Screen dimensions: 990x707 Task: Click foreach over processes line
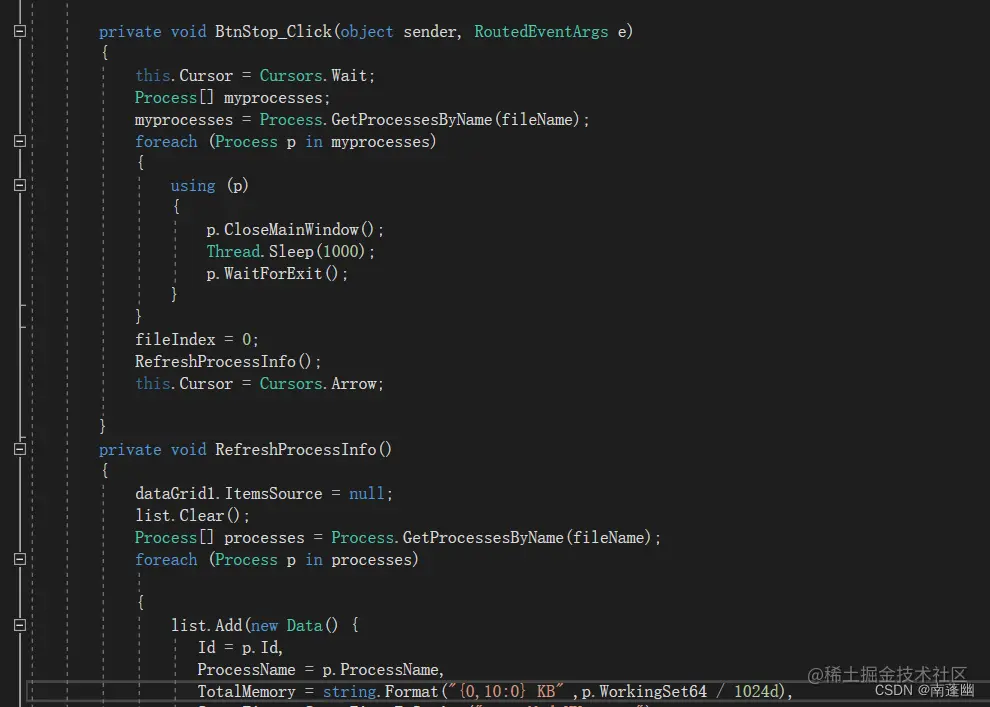click(277, 560)
